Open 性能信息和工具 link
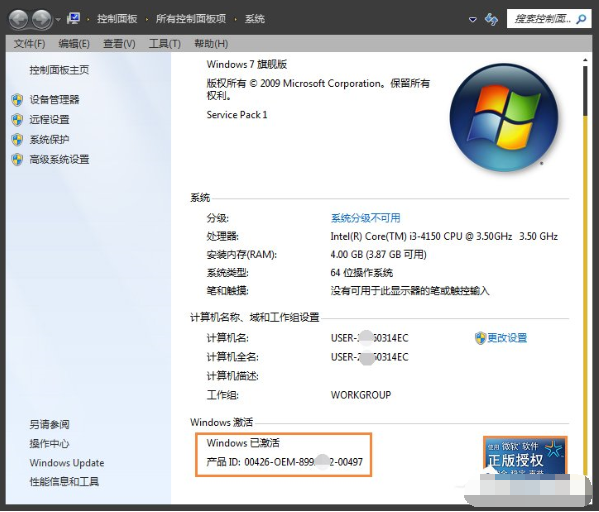This screenshot has height=512, width=599. [64, 482]
